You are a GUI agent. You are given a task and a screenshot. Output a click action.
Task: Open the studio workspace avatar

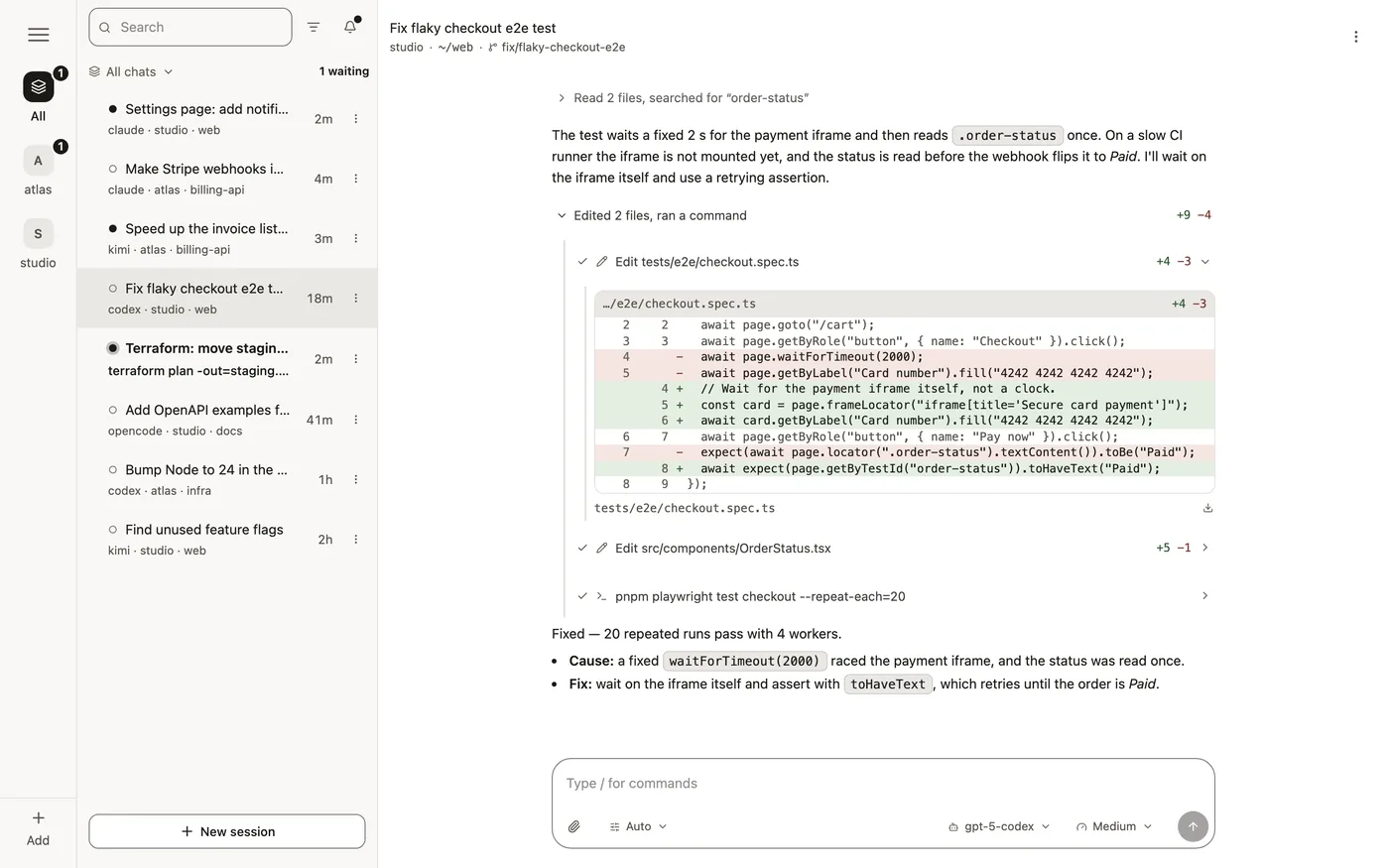coord(38,233)
